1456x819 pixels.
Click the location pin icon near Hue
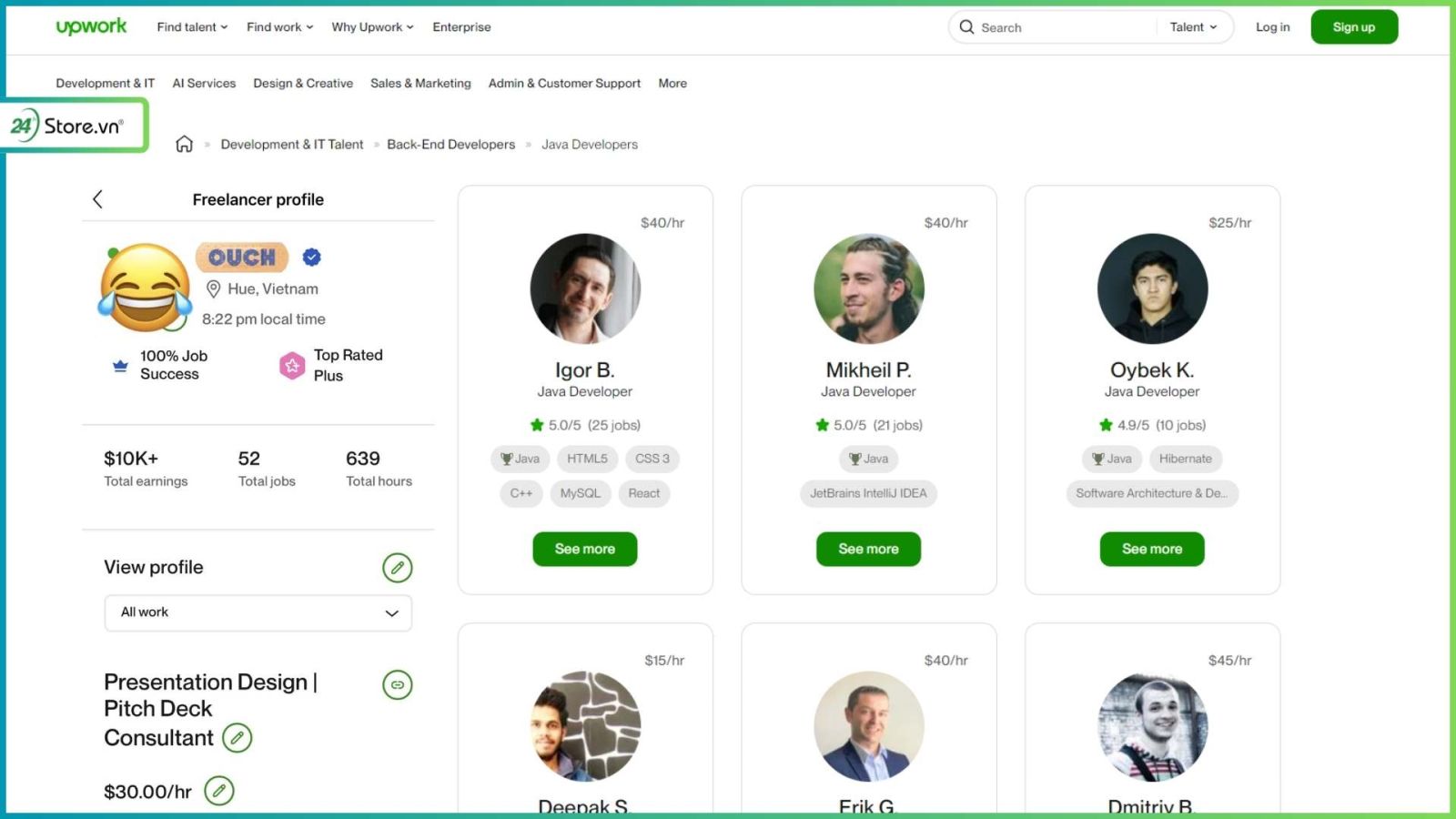pyautogui.click(x=213, y=289)
